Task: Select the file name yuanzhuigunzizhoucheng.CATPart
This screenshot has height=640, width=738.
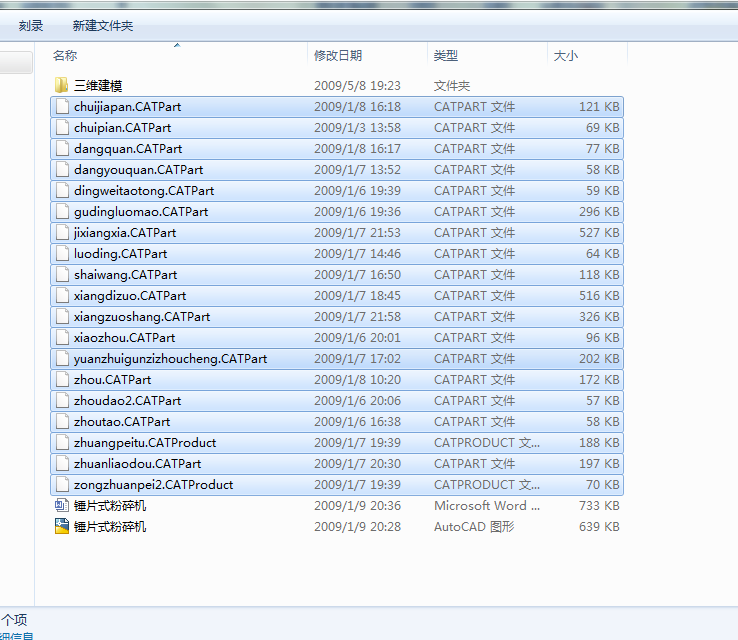Action: [x=170, y=359]
